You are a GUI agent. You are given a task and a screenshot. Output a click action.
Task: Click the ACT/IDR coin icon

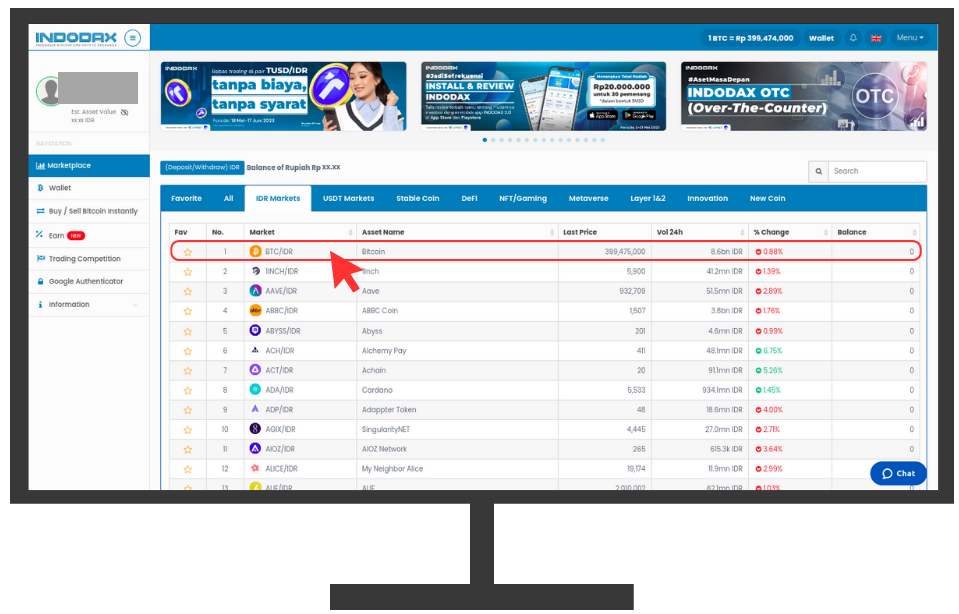[256, 370]
